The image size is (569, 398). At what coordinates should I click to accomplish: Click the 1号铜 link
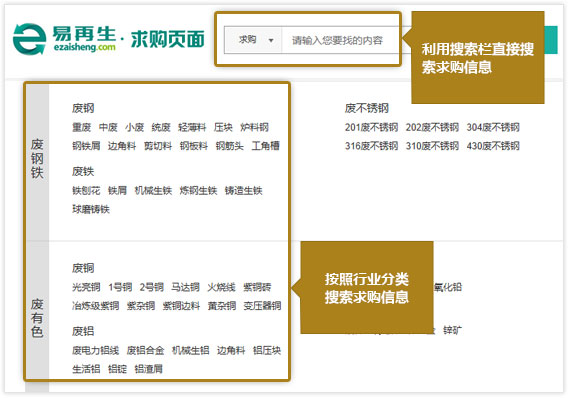[x=120, y=287]
